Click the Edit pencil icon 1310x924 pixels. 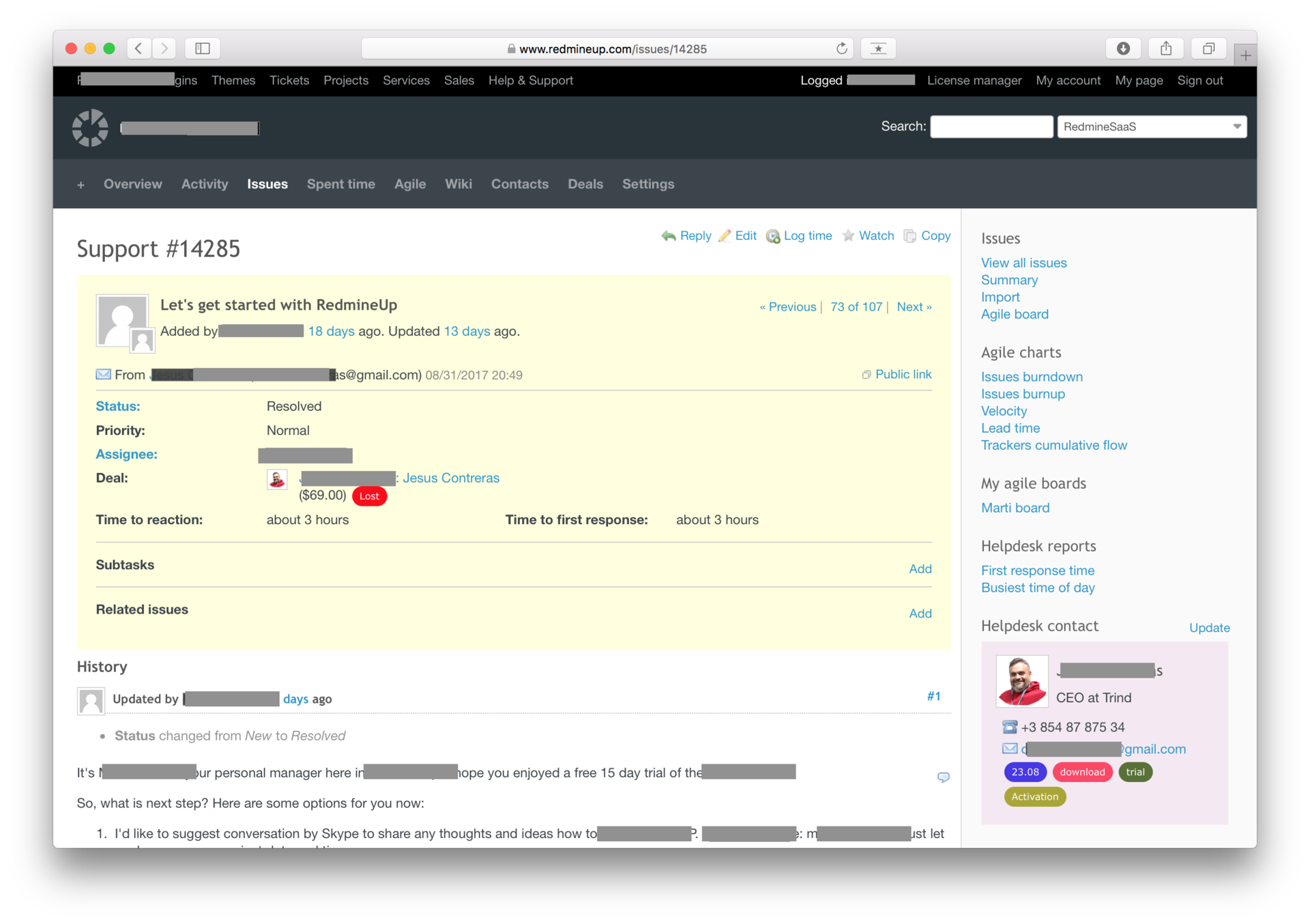coord(725,236)
